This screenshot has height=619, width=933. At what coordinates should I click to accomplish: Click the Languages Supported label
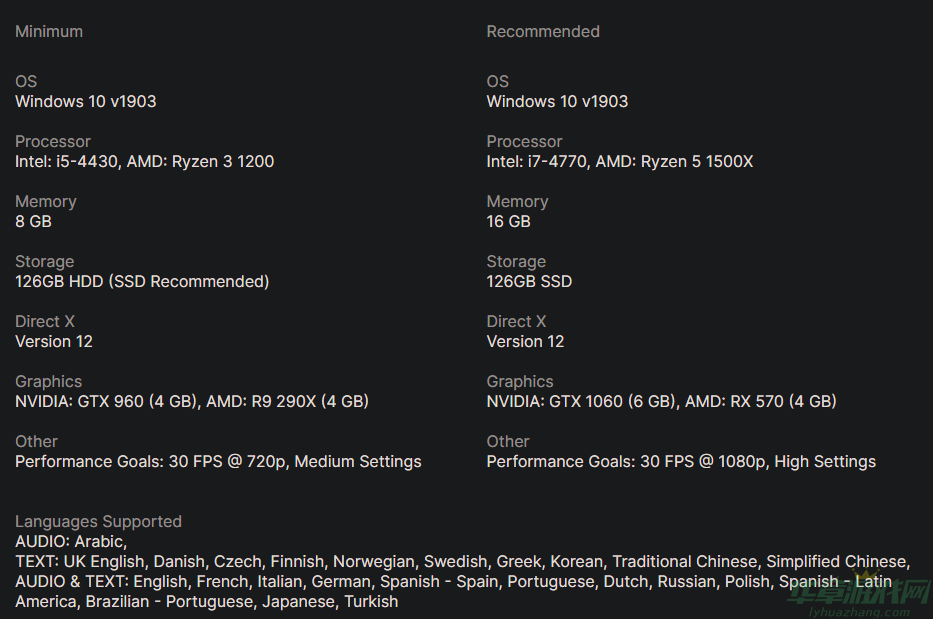[x=98, y=522]
